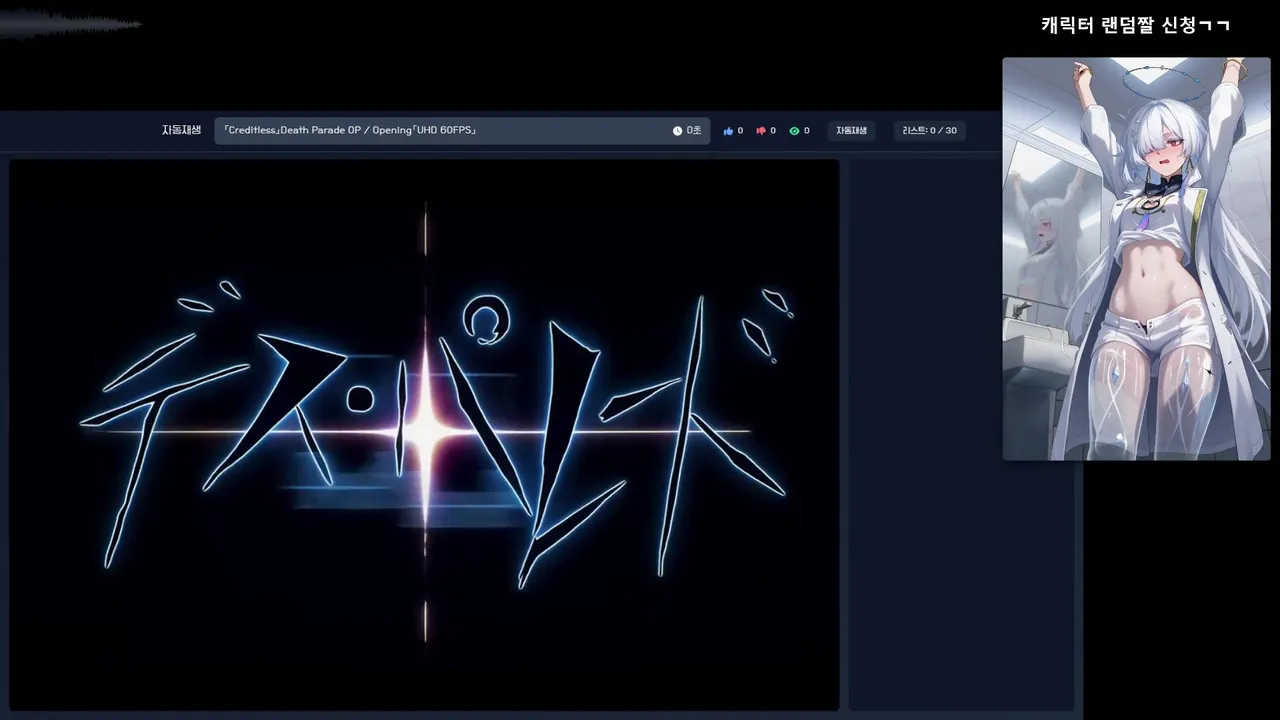Screen dimensions: 1280x720
Task: Click the 자동재생 label left of title
Action: (x=181, y=130)
